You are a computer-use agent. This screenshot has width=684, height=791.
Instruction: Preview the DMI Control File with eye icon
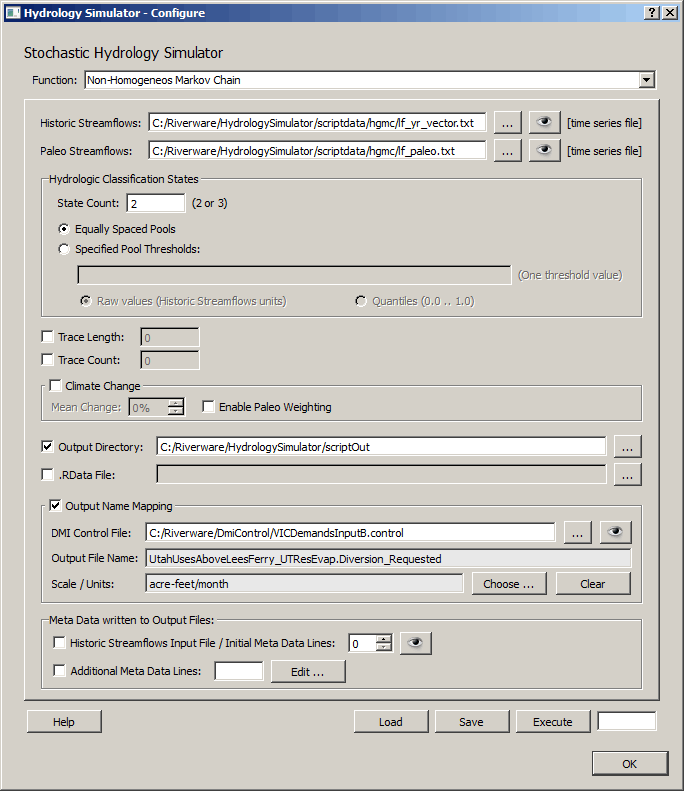pos(615,533)
